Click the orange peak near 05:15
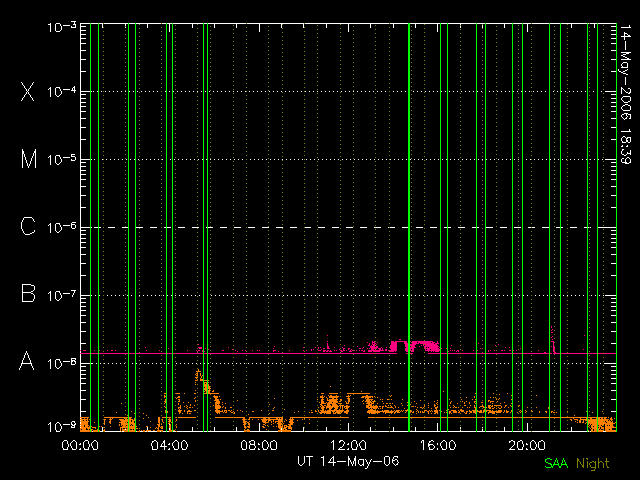This screenshot has width=640, height=480. tap(198, 376)
